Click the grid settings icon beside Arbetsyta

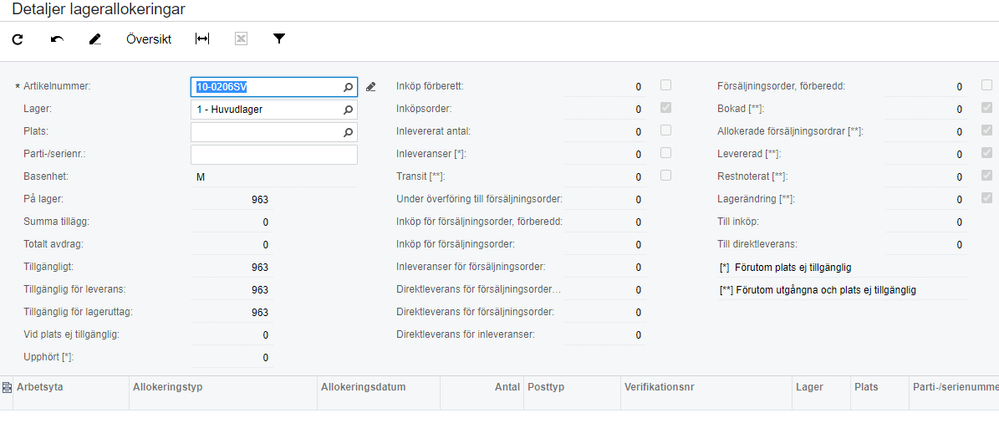[x=7, y=385]
